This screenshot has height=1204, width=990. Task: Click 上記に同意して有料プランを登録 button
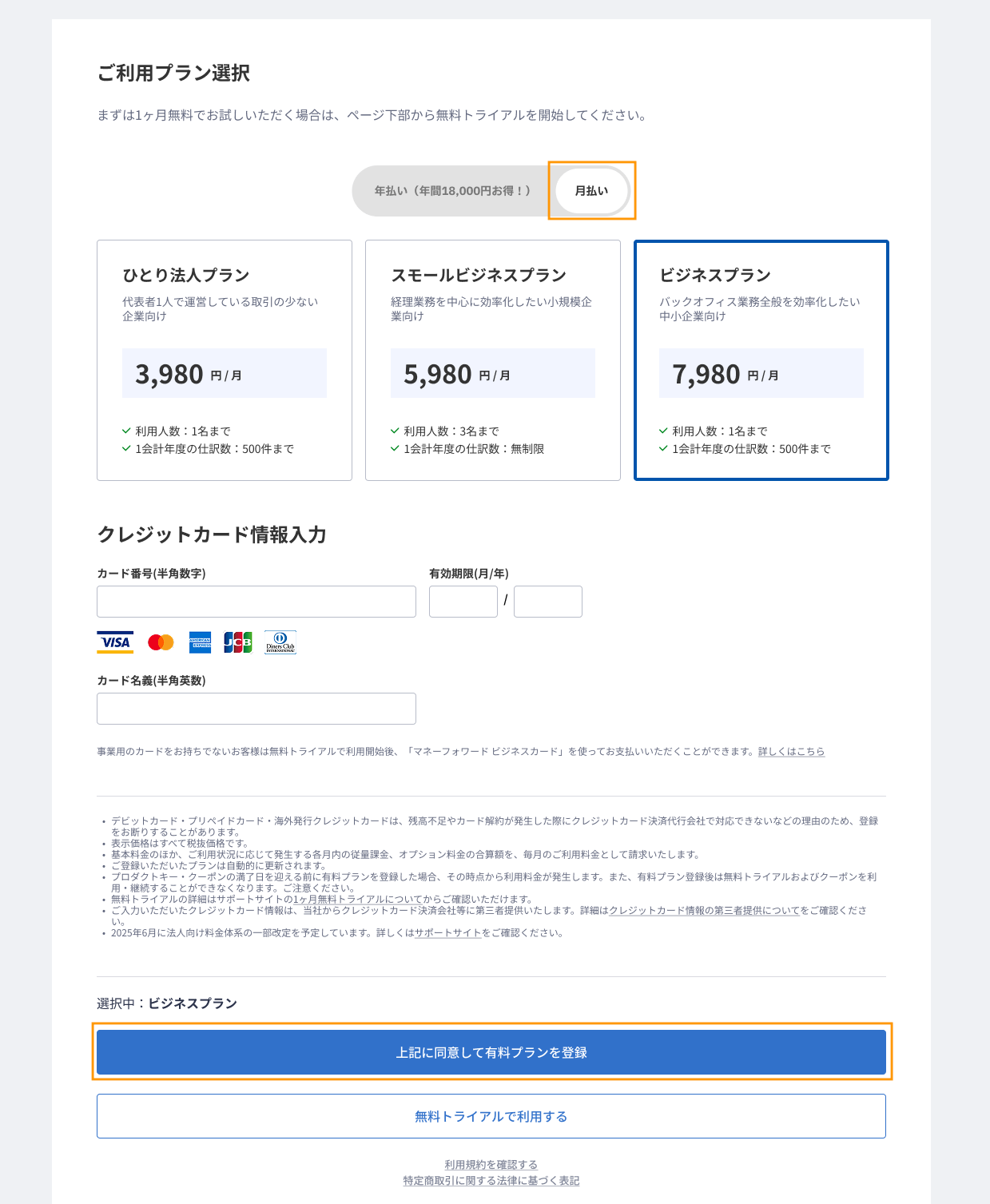(x=491, y=1052)
